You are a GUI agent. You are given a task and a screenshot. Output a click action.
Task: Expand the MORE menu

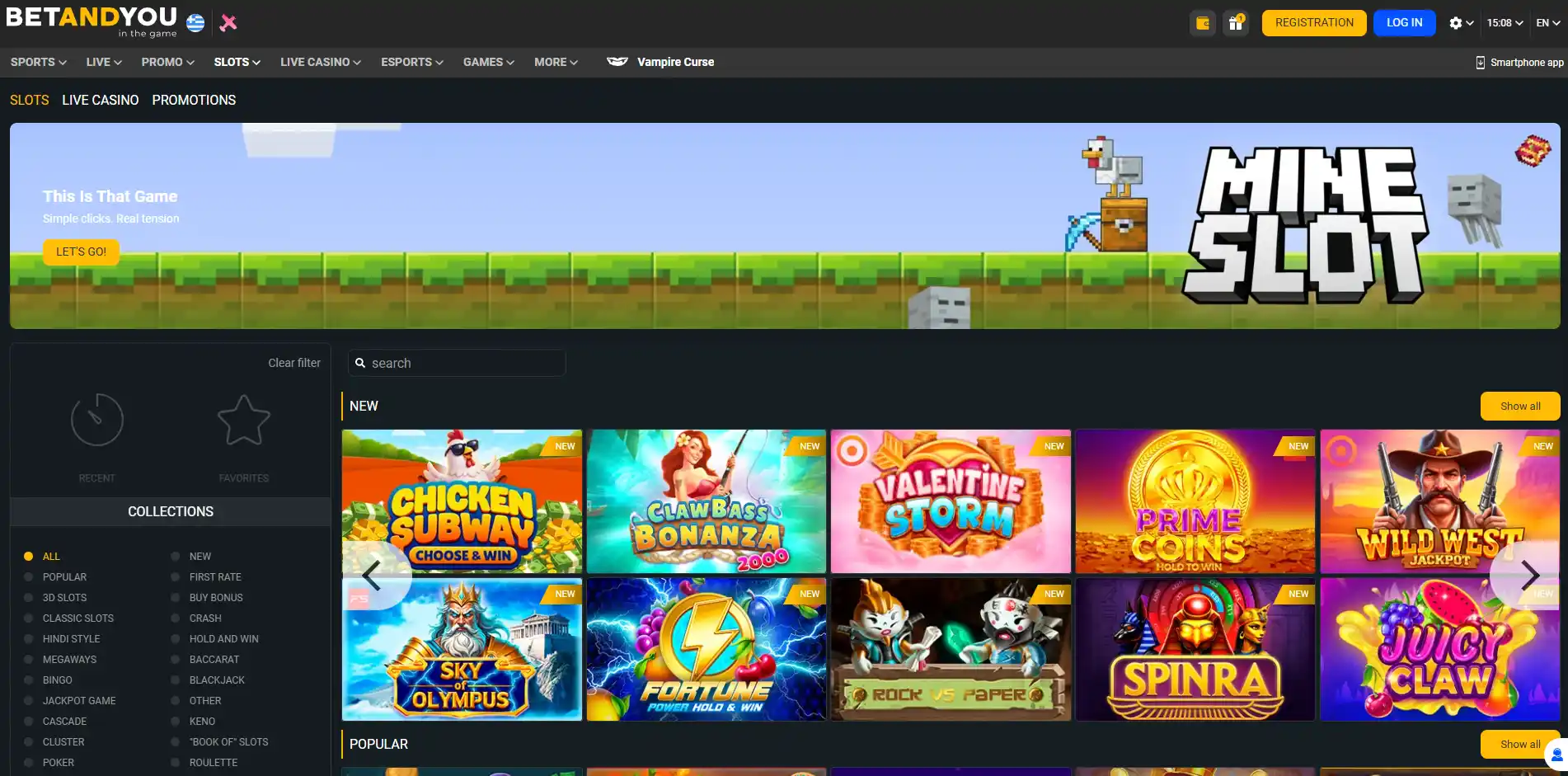pos(556,62)
